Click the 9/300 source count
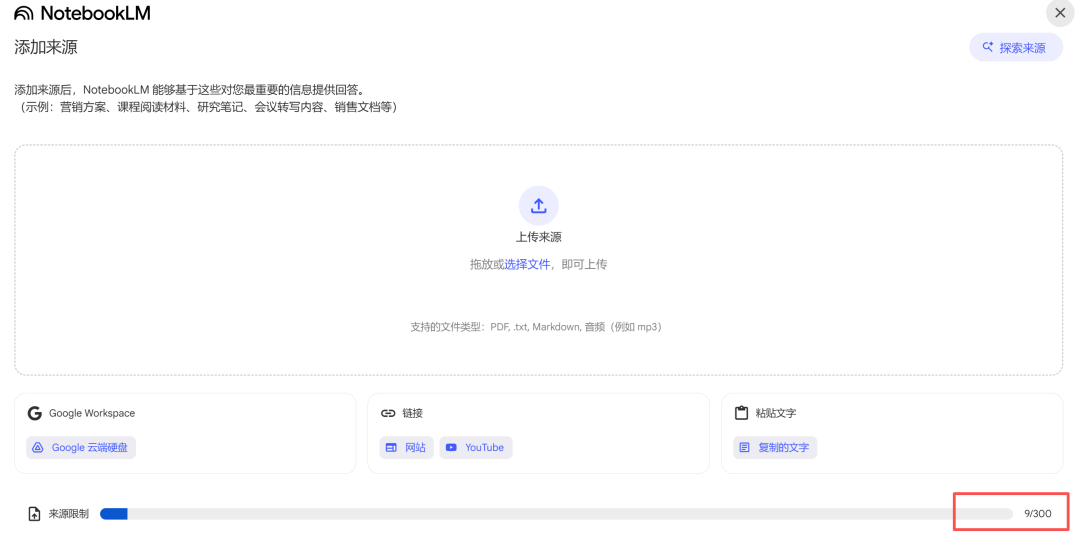This screenshot has width=1080, height=538. click(x=1037, y=514)
